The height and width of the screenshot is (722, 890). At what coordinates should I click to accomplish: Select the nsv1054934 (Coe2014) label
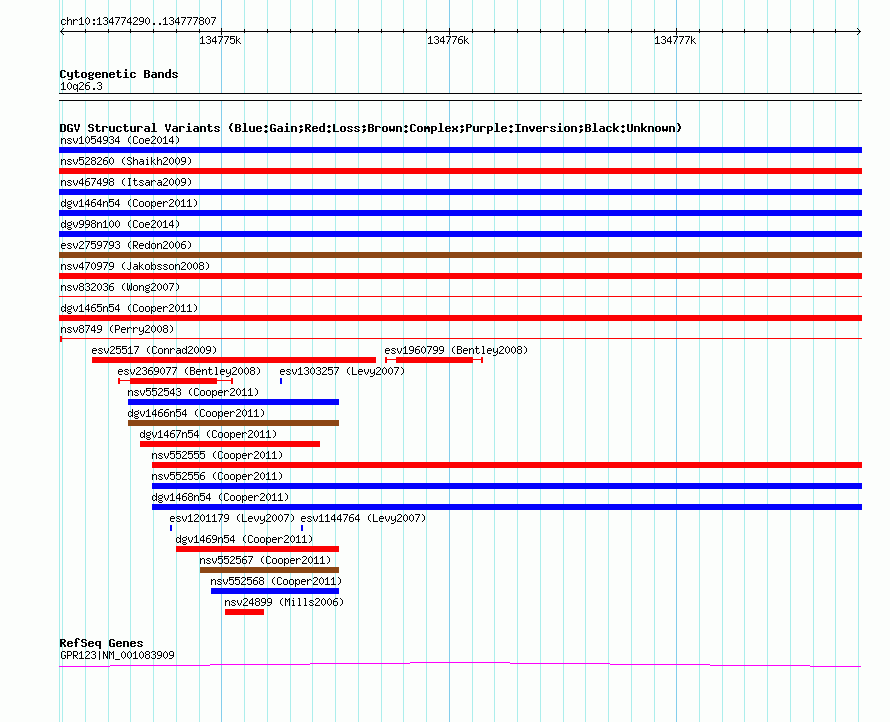click(x=120, y=140)
